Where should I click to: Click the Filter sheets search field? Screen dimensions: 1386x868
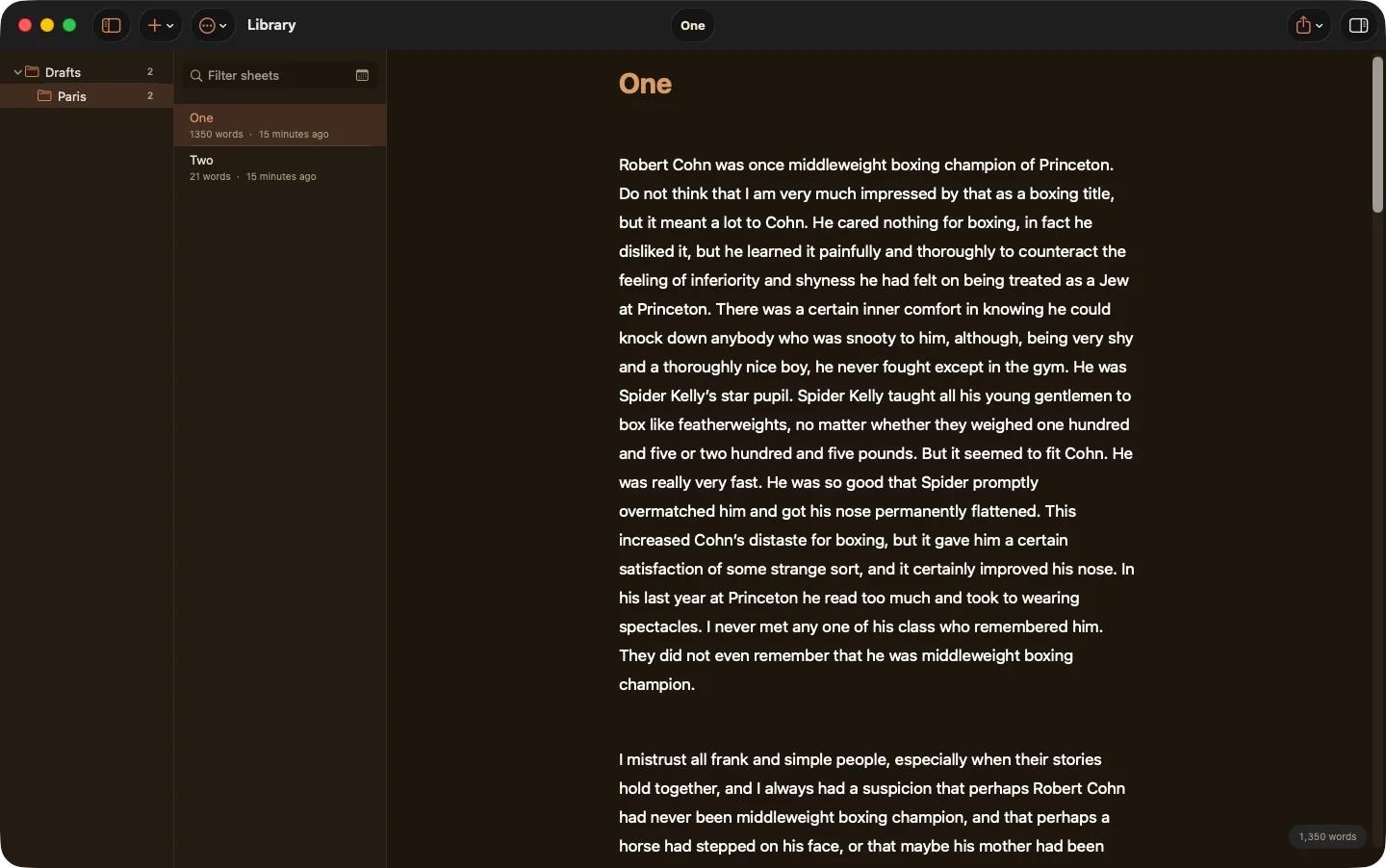click(x=280, y=75)
